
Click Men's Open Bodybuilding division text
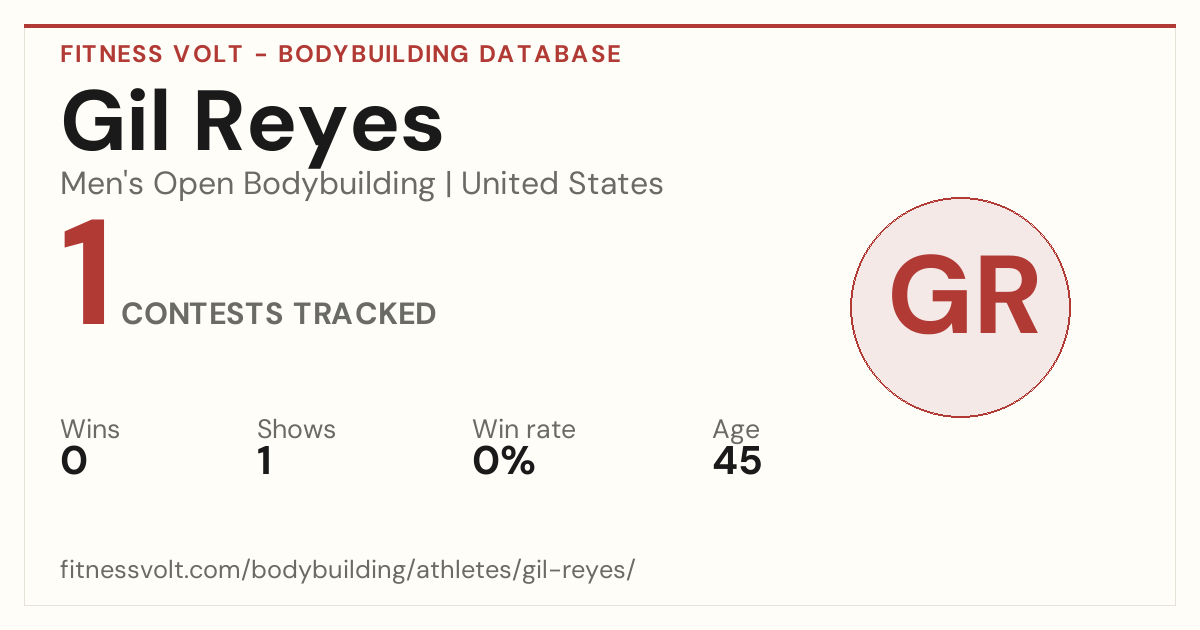tap(248, 184)
